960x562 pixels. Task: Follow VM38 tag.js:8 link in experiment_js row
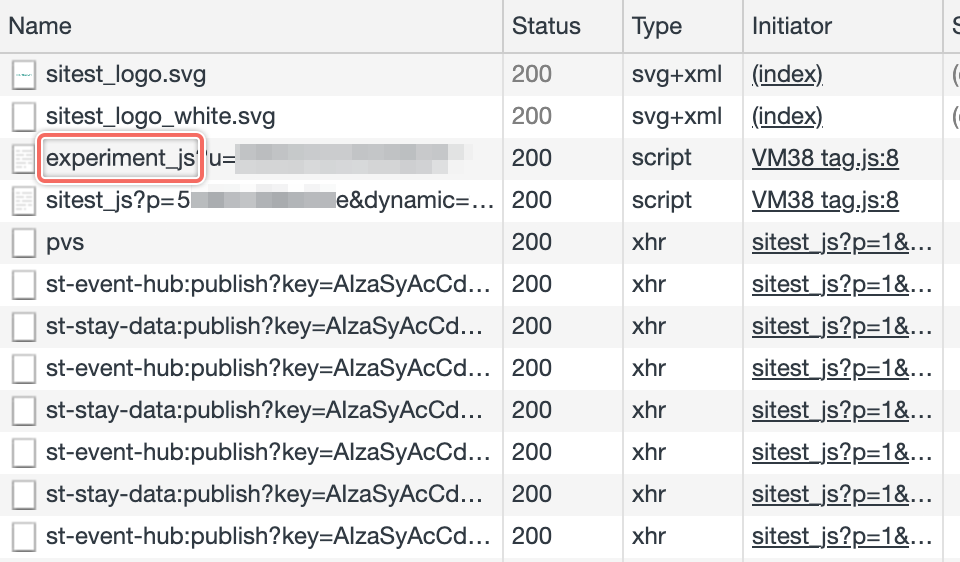click(x=825, y=159)
